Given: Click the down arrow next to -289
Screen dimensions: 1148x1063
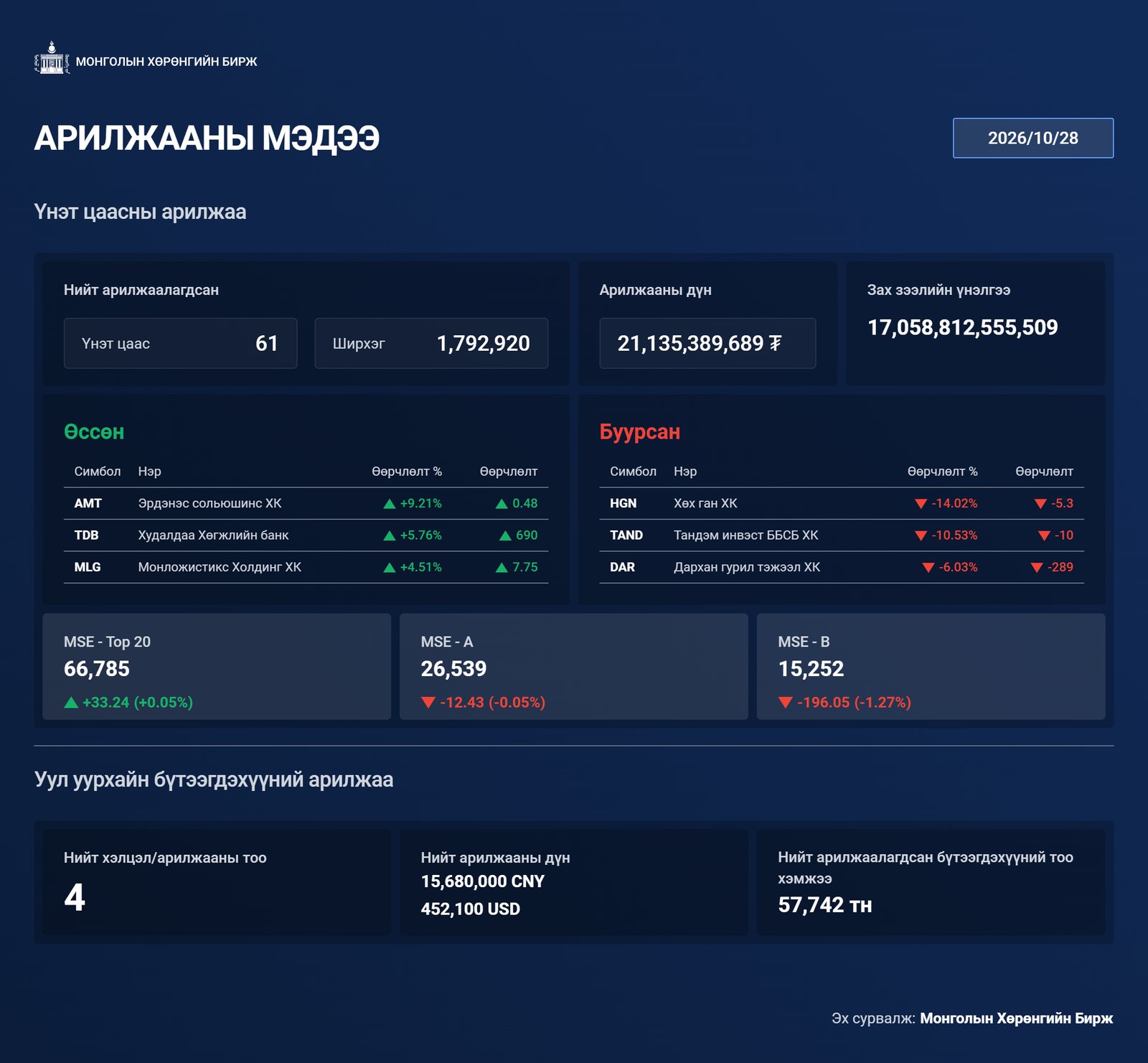Looking at the screenshot, I should tap(1037, 568).
